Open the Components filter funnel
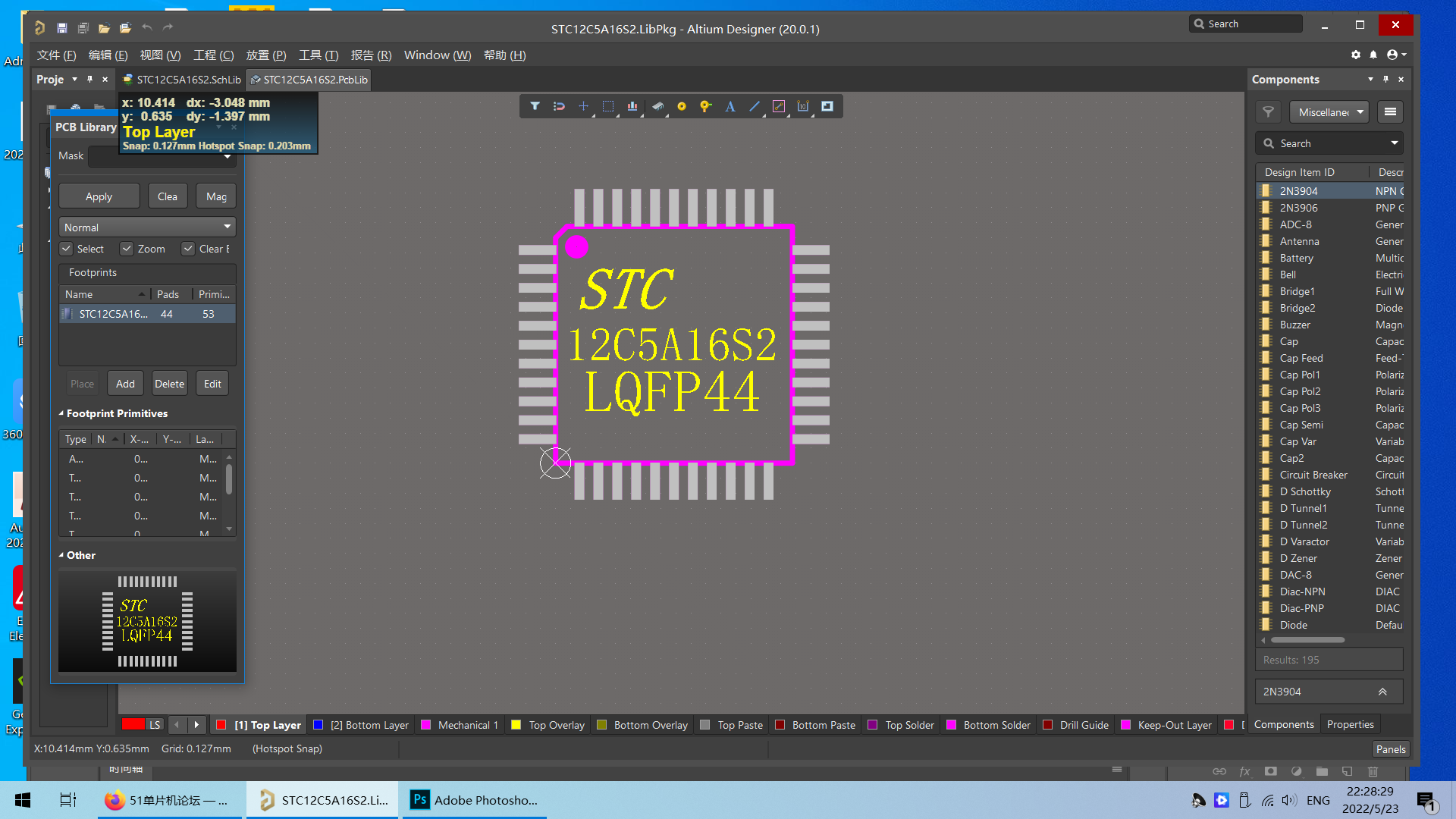This screenshot has width=1456, height=819. coord(1268,112)
